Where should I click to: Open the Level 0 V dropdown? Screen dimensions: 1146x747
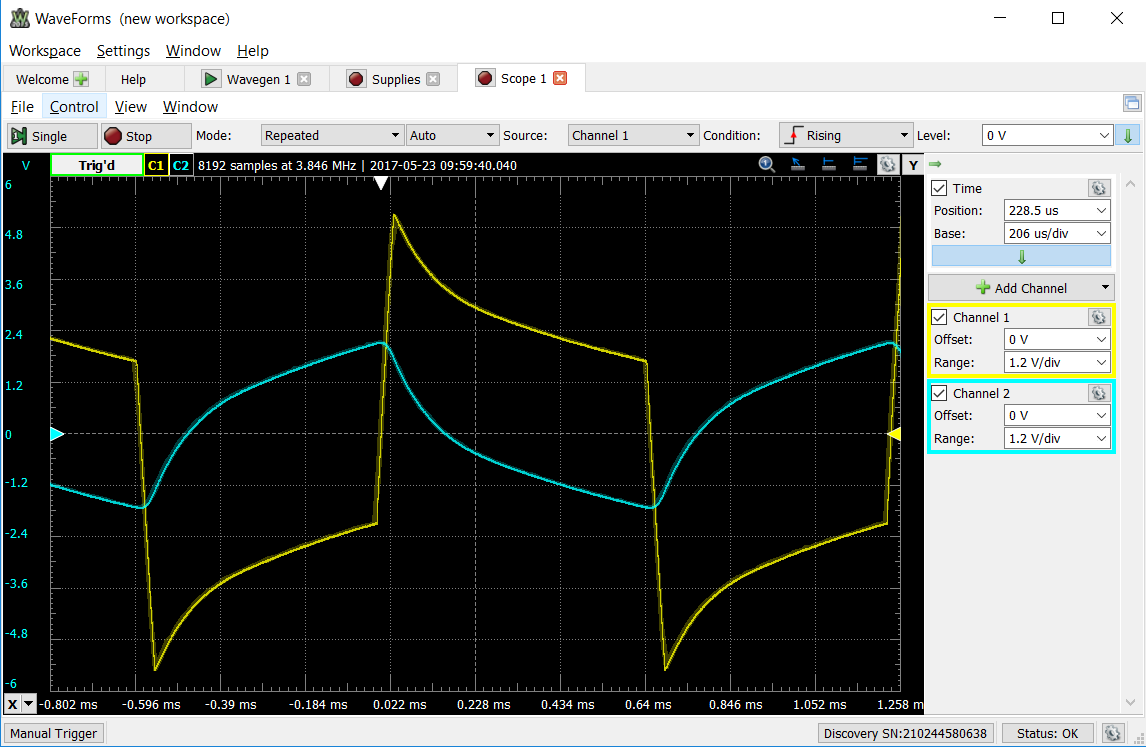pyautogui.click(x=1047, y=135)
